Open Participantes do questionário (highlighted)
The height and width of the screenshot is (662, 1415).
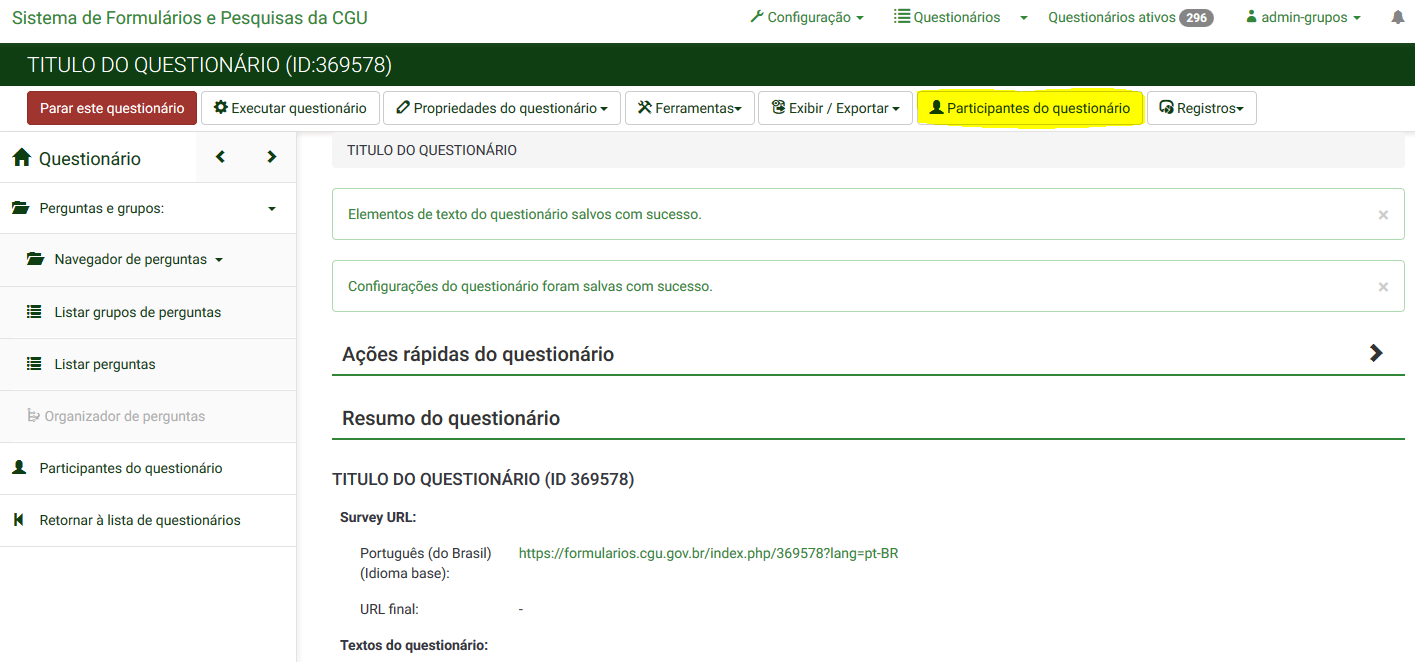click(x=1030, y=107)
